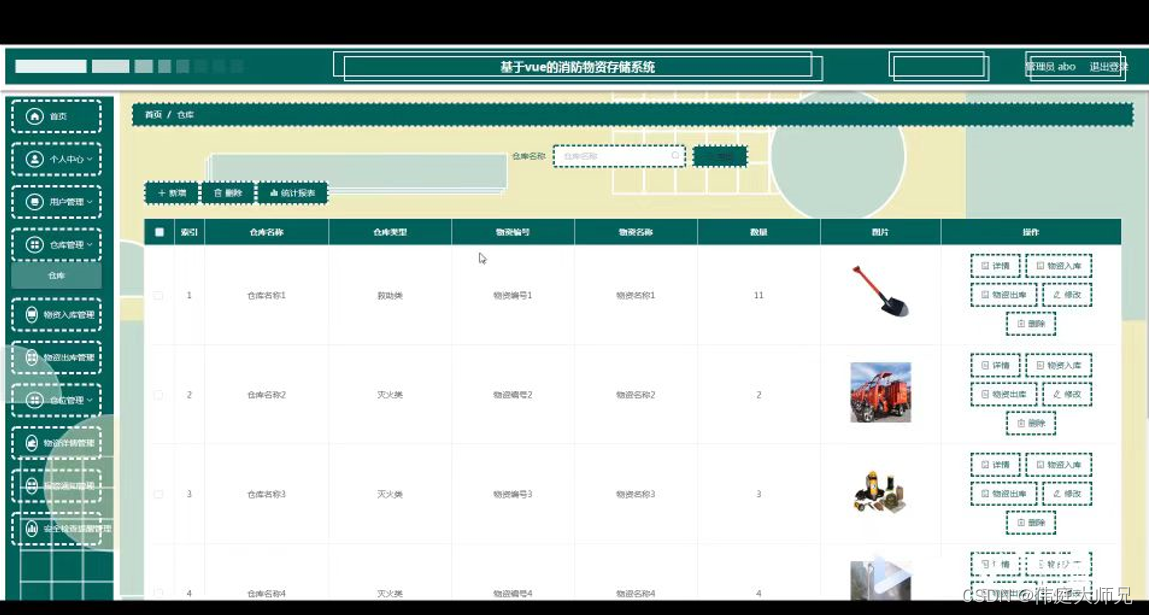Click the 管理员 abo account label
This screenshot has width=1149, height=615.
(1050, 67)
